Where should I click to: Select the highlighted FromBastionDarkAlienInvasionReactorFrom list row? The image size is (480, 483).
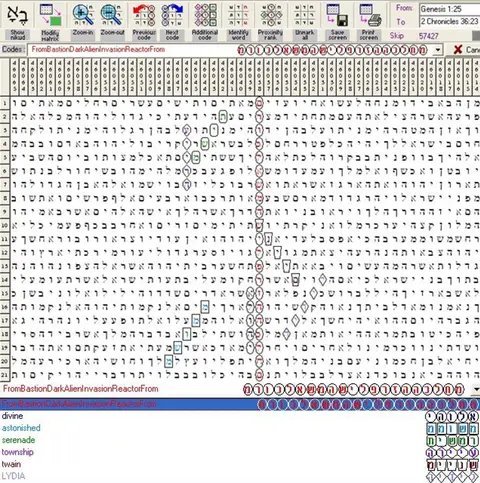pyautogui.click(x=240, y=404)
